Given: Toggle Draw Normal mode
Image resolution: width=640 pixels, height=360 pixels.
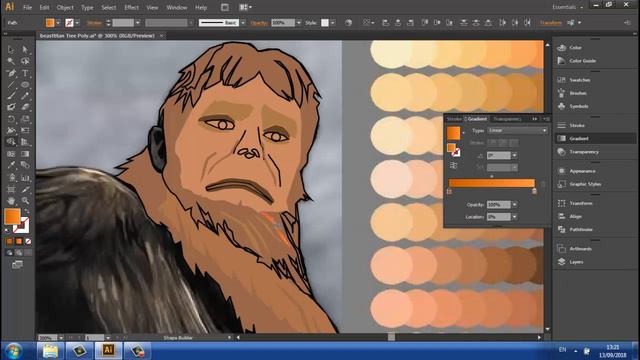Looking at the screenshot, I should click(9, 253).
